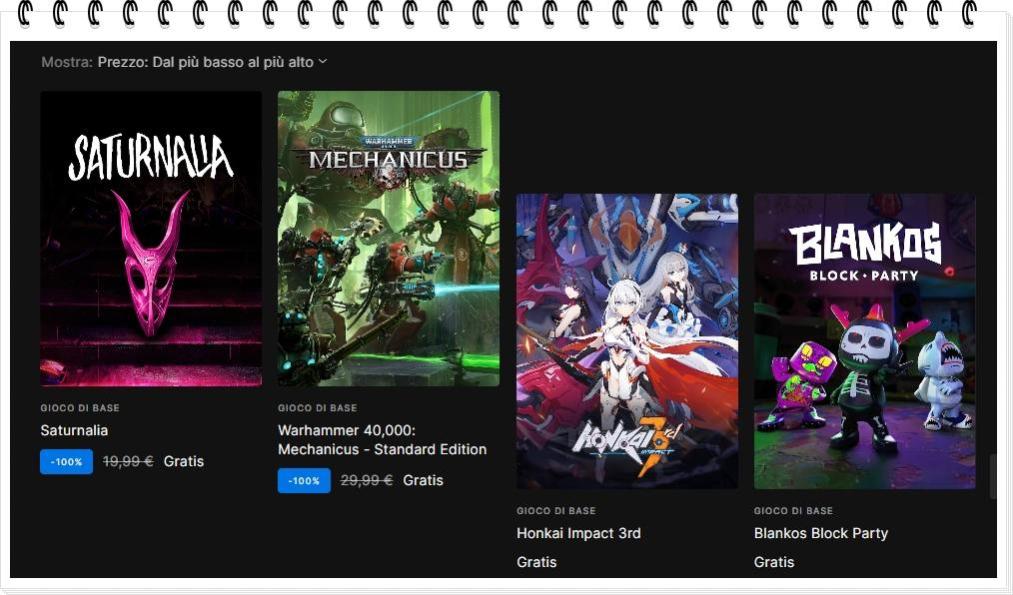Click the crossed-out 29,99 € price
Screen dimensions: 1013x595
(366, 480)
